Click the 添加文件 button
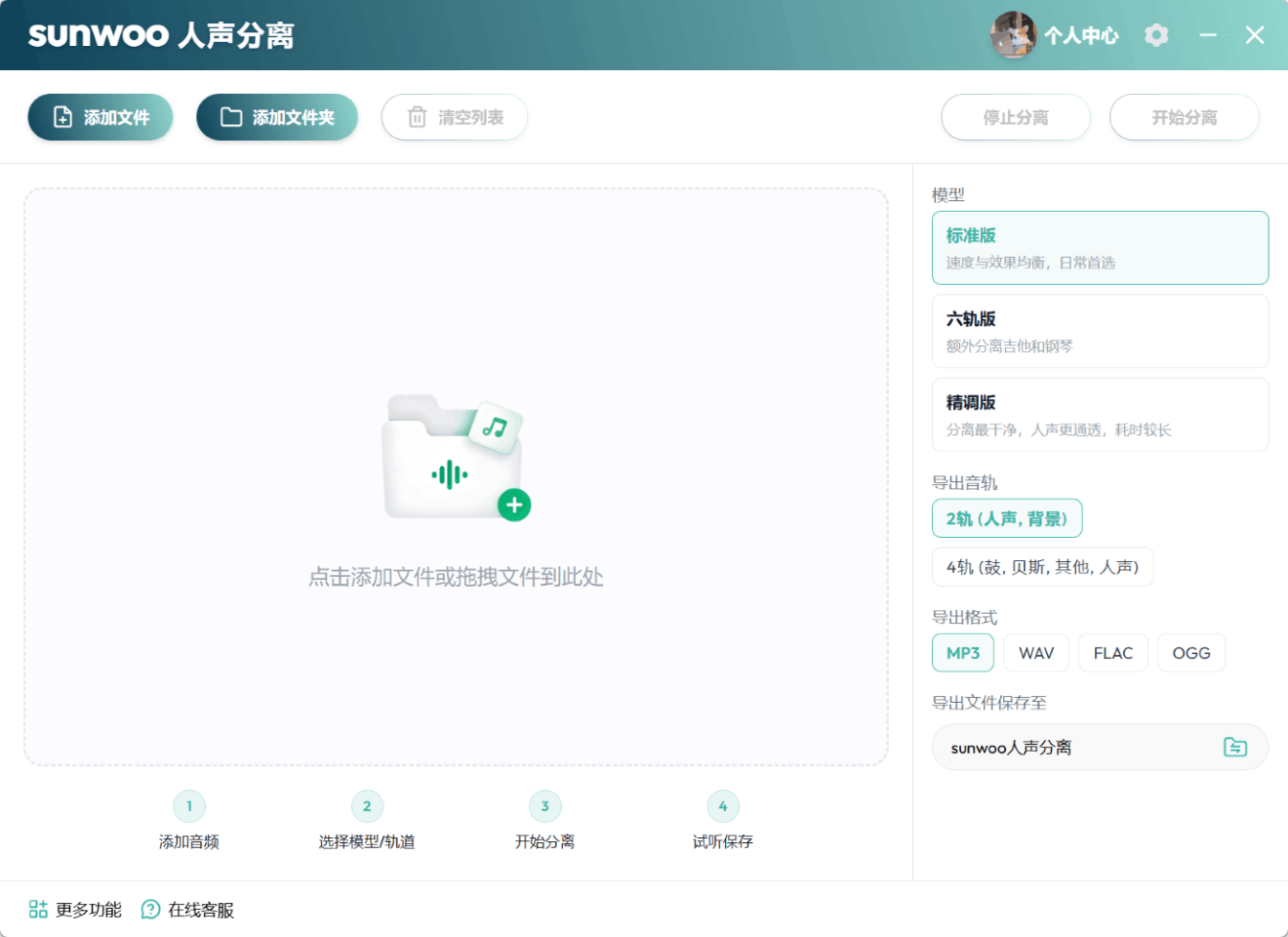 point(101,117)
